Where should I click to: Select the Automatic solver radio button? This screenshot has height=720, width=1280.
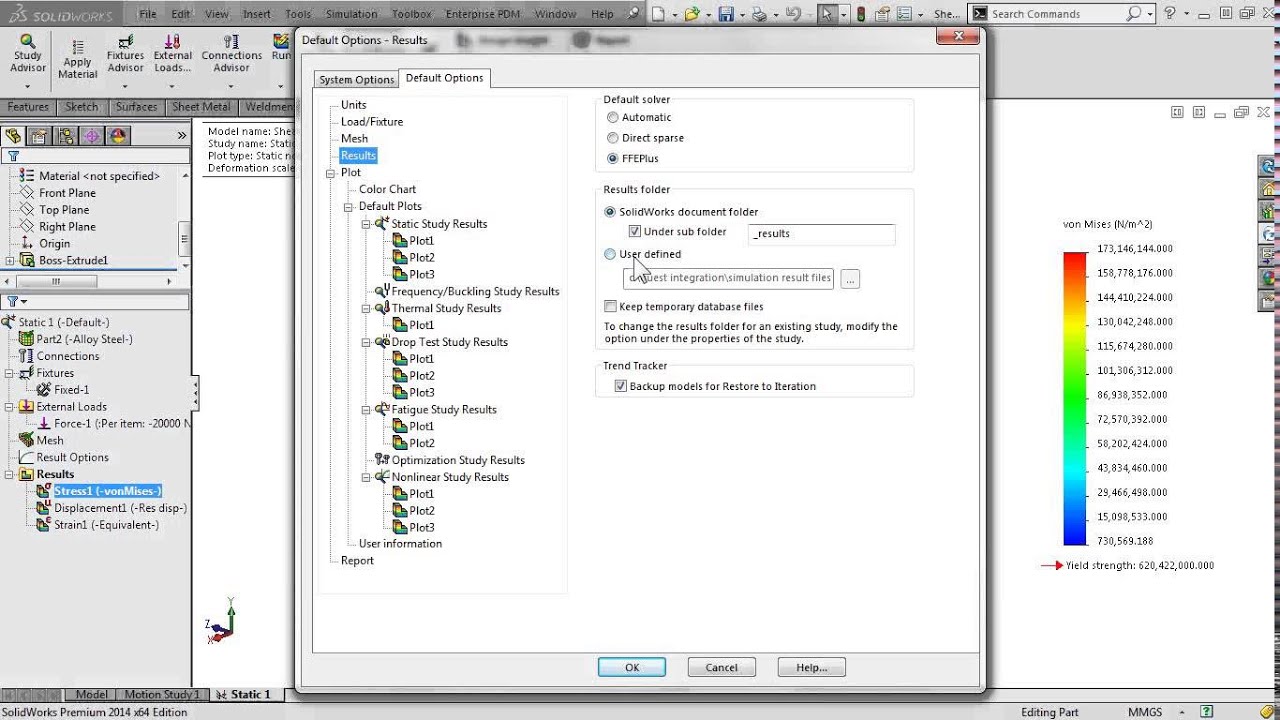coord(612,117)
